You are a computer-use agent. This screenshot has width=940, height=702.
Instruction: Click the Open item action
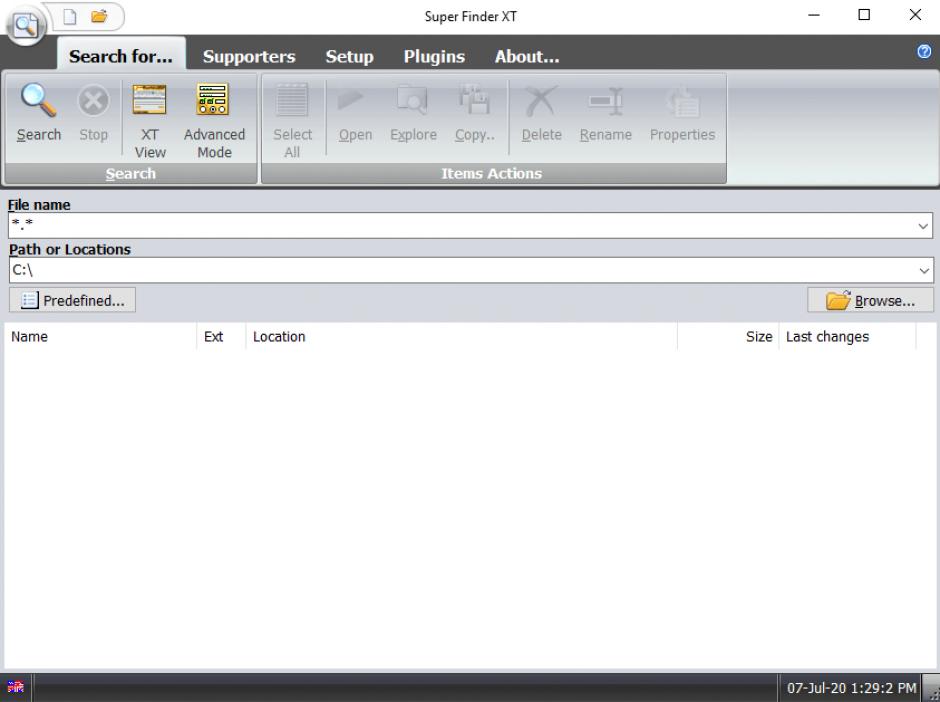355,113
